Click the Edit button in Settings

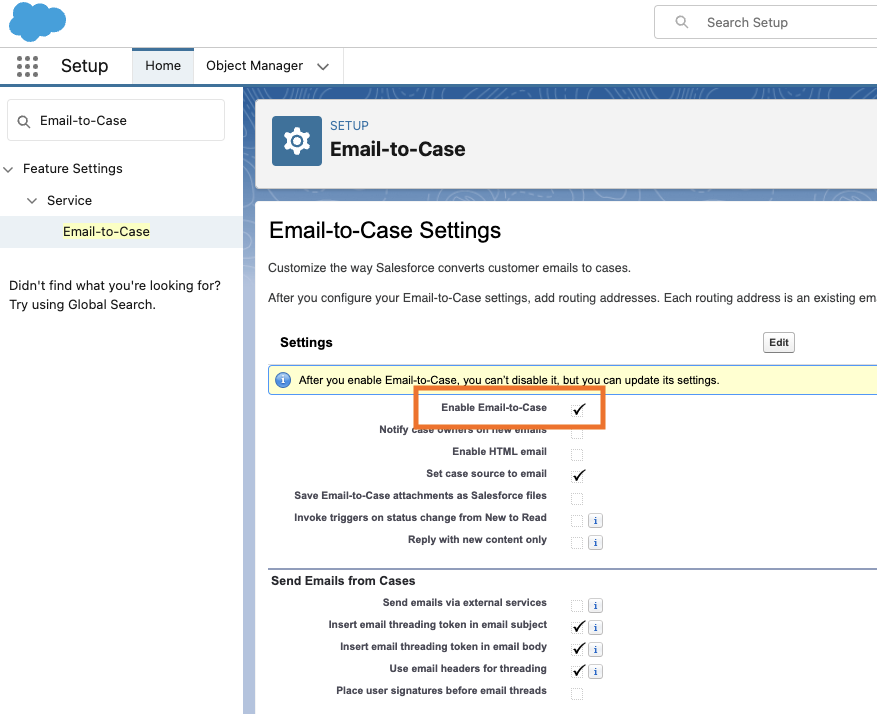(779, 343)
